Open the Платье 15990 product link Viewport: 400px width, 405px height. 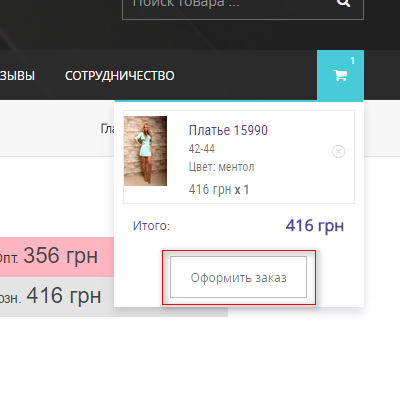tap(228, 130)
